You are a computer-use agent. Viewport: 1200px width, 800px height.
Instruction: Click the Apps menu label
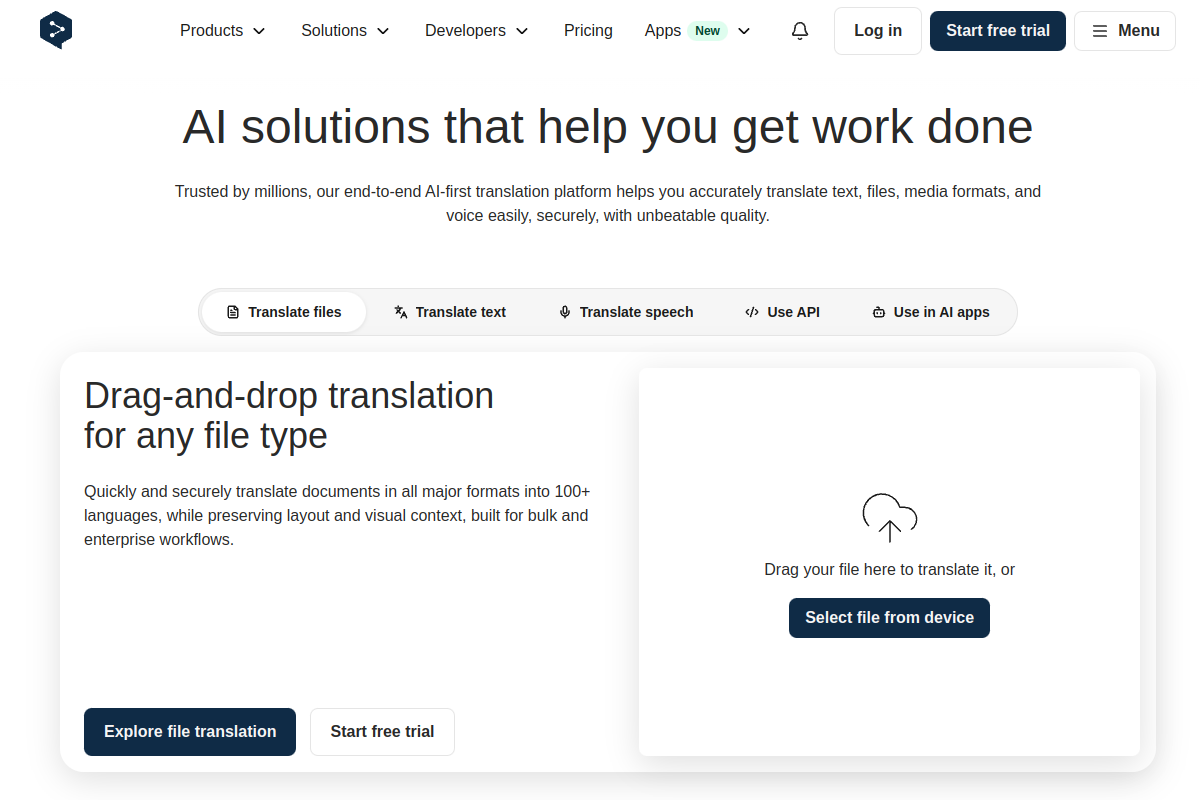[x=663, y=31]
